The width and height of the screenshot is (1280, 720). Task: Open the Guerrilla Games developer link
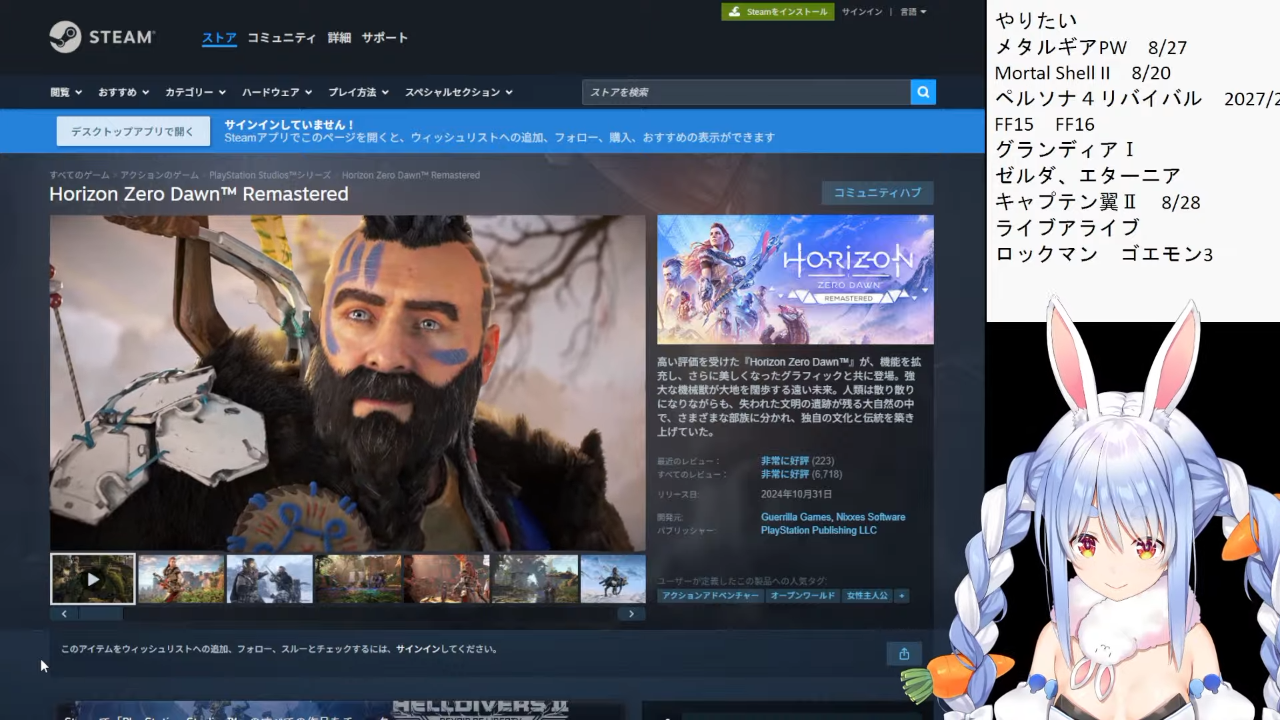[796, 517]
